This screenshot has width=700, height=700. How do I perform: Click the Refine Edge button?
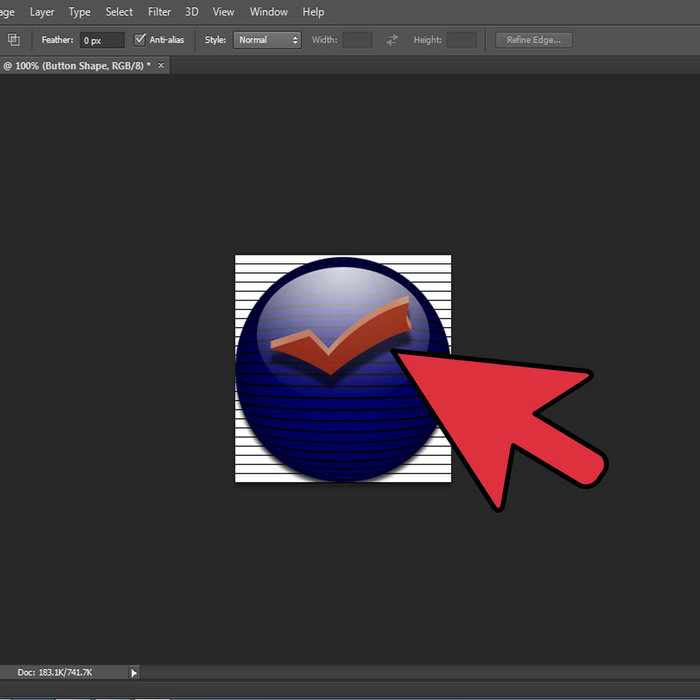click(534, 40)
